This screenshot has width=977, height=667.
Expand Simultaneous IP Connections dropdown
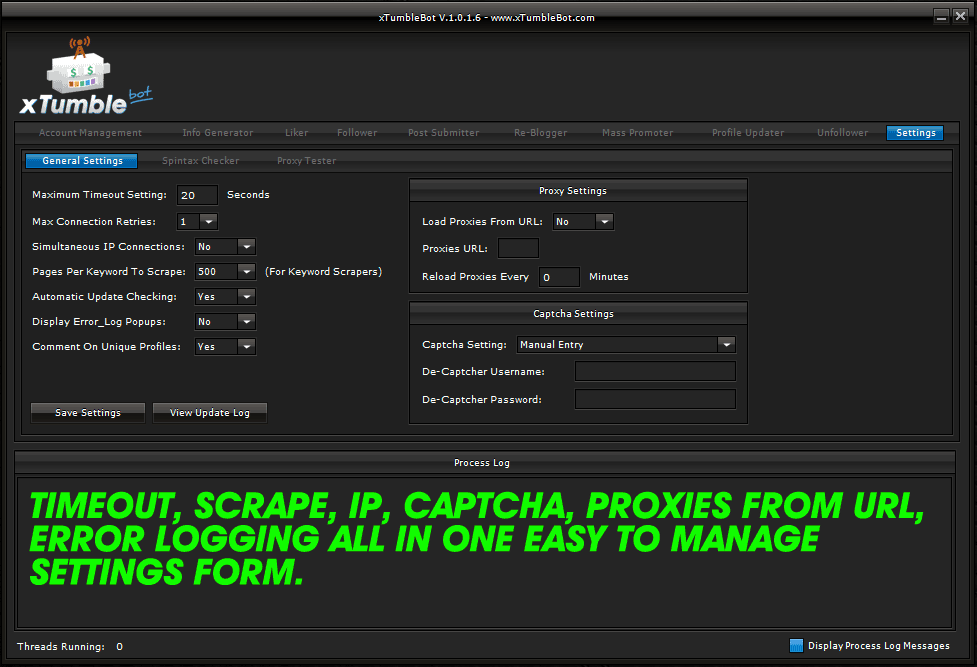tap(247, 246)
